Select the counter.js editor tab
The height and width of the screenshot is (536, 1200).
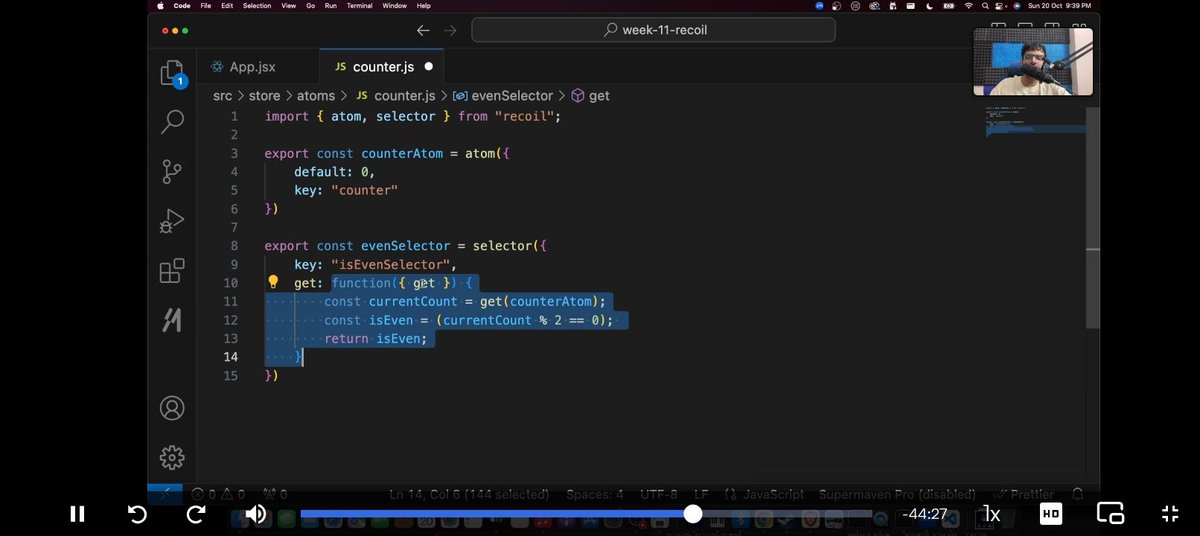pyautogui.click(x=383, y=67)
